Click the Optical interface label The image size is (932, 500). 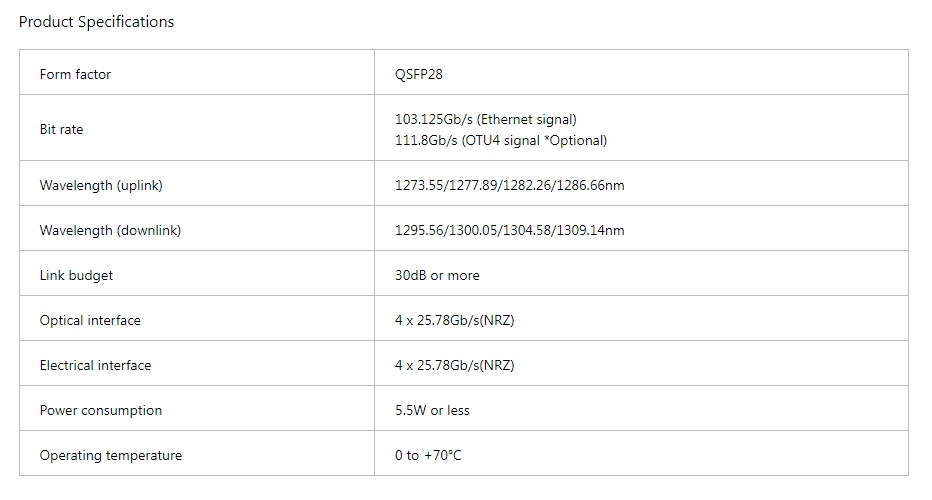(x=90, y=321)
